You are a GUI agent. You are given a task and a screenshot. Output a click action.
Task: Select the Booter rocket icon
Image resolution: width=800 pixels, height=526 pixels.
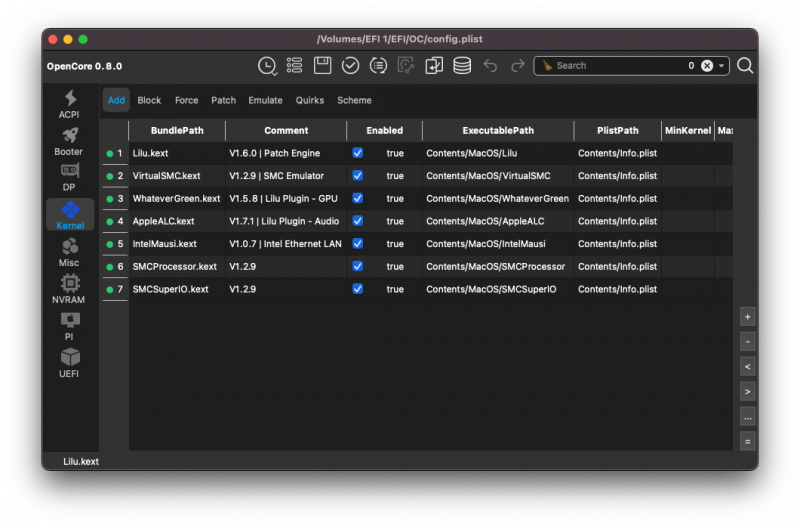click(69, 141)
